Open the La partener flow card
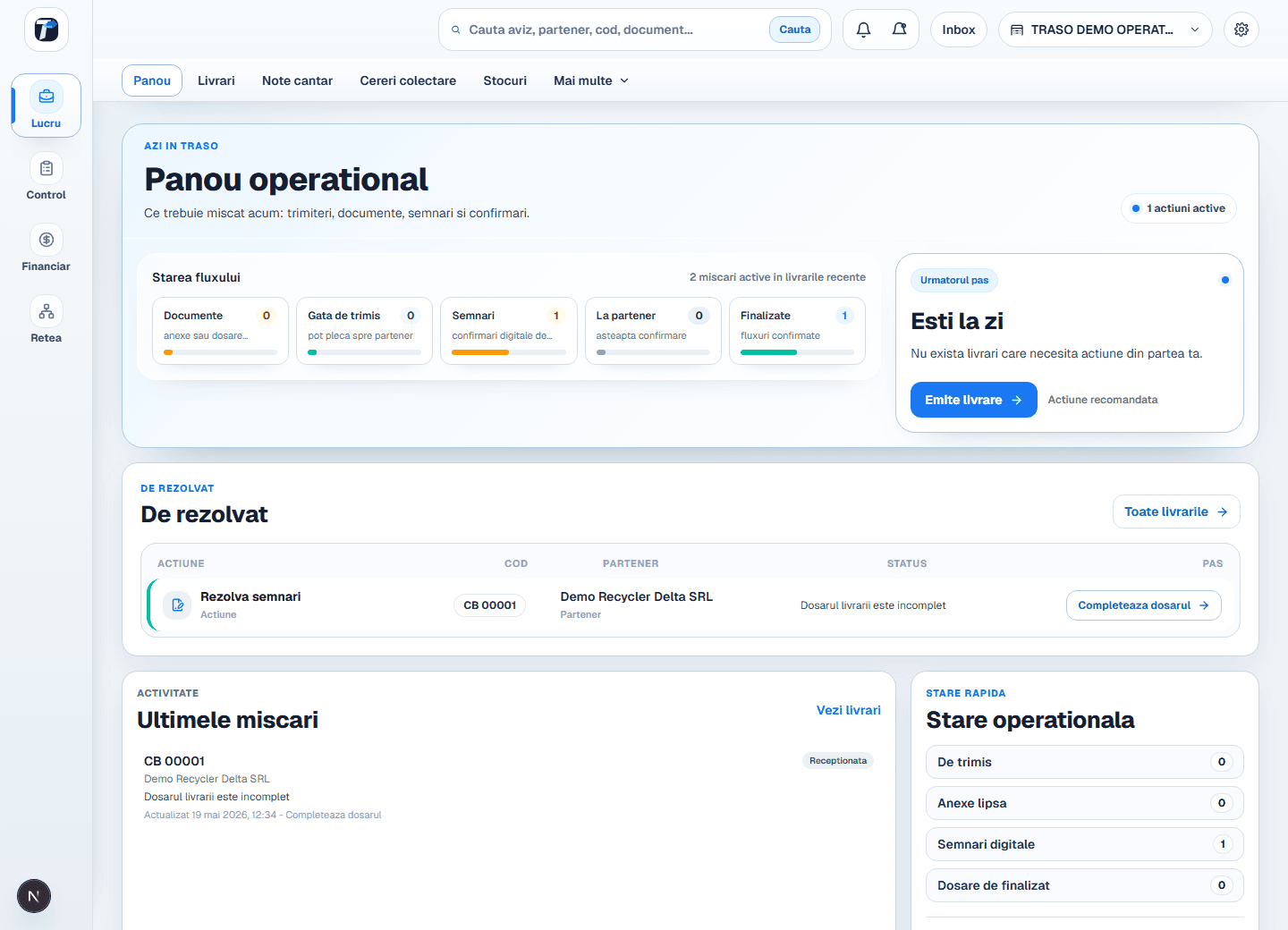 [x=653, y=331]
